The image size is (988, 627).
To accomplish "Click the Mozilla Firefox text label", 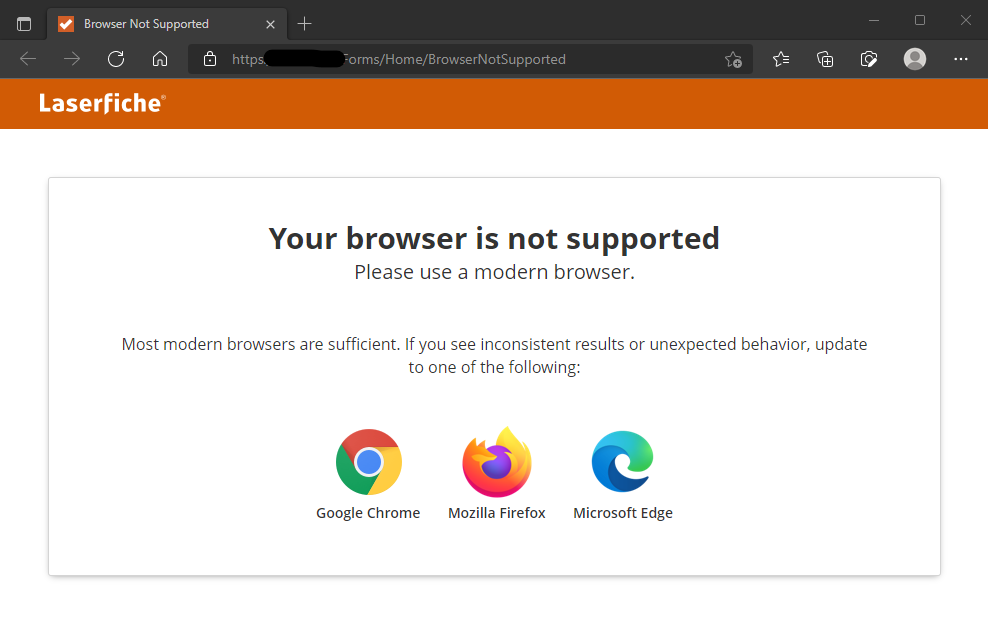I will (497, 513).
